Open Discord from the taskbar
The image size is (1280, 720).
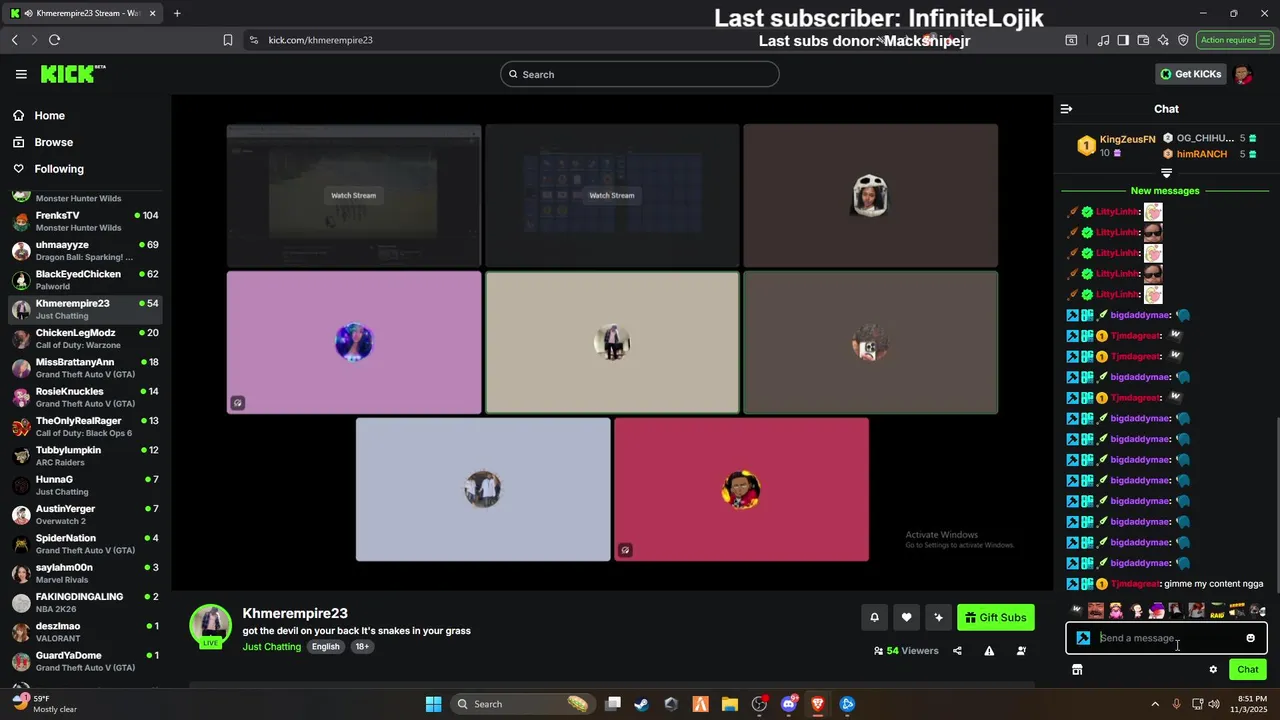789,704
